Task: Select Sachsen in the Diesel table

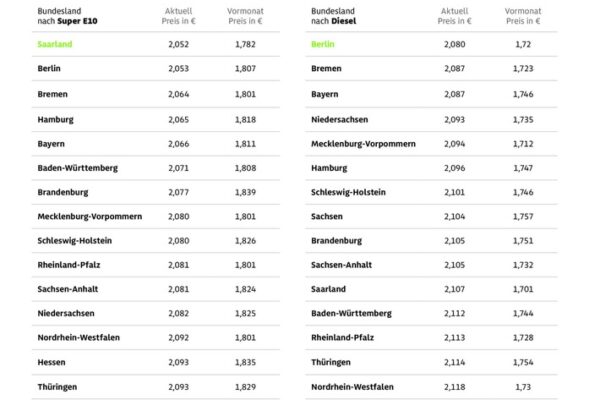Action: [x=327, y=216]
